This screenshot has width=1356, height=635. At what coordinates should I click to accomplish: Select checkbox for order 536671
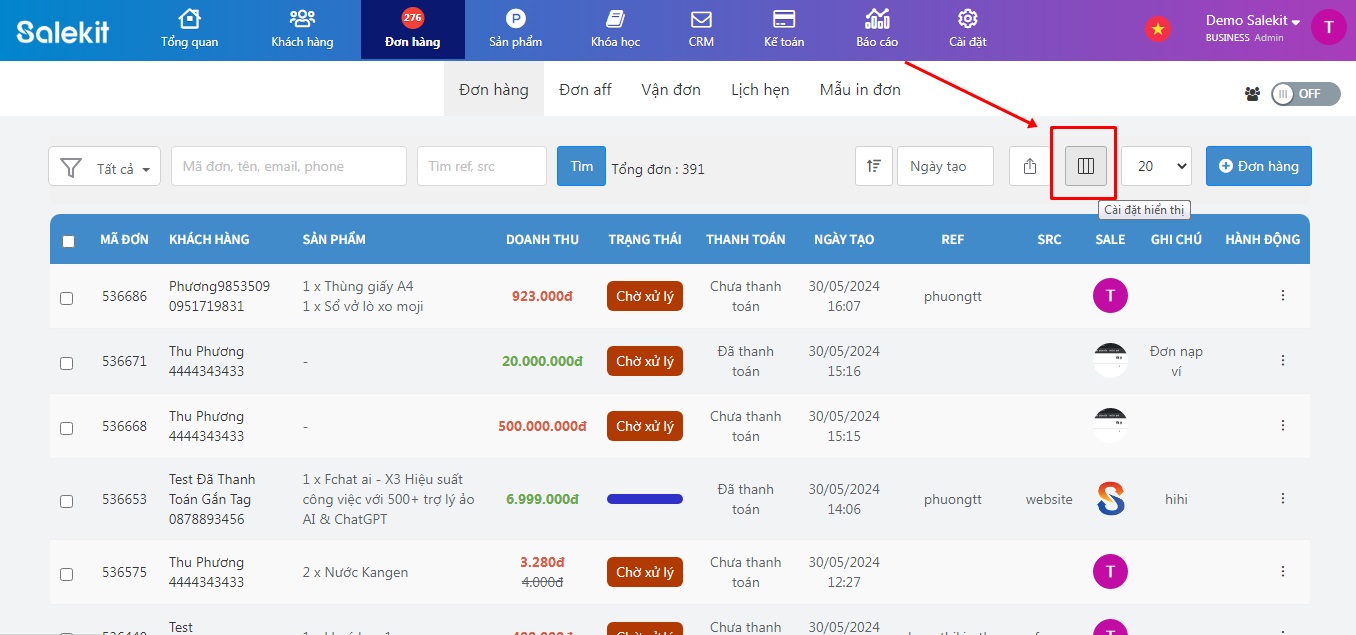click(66, 363)
